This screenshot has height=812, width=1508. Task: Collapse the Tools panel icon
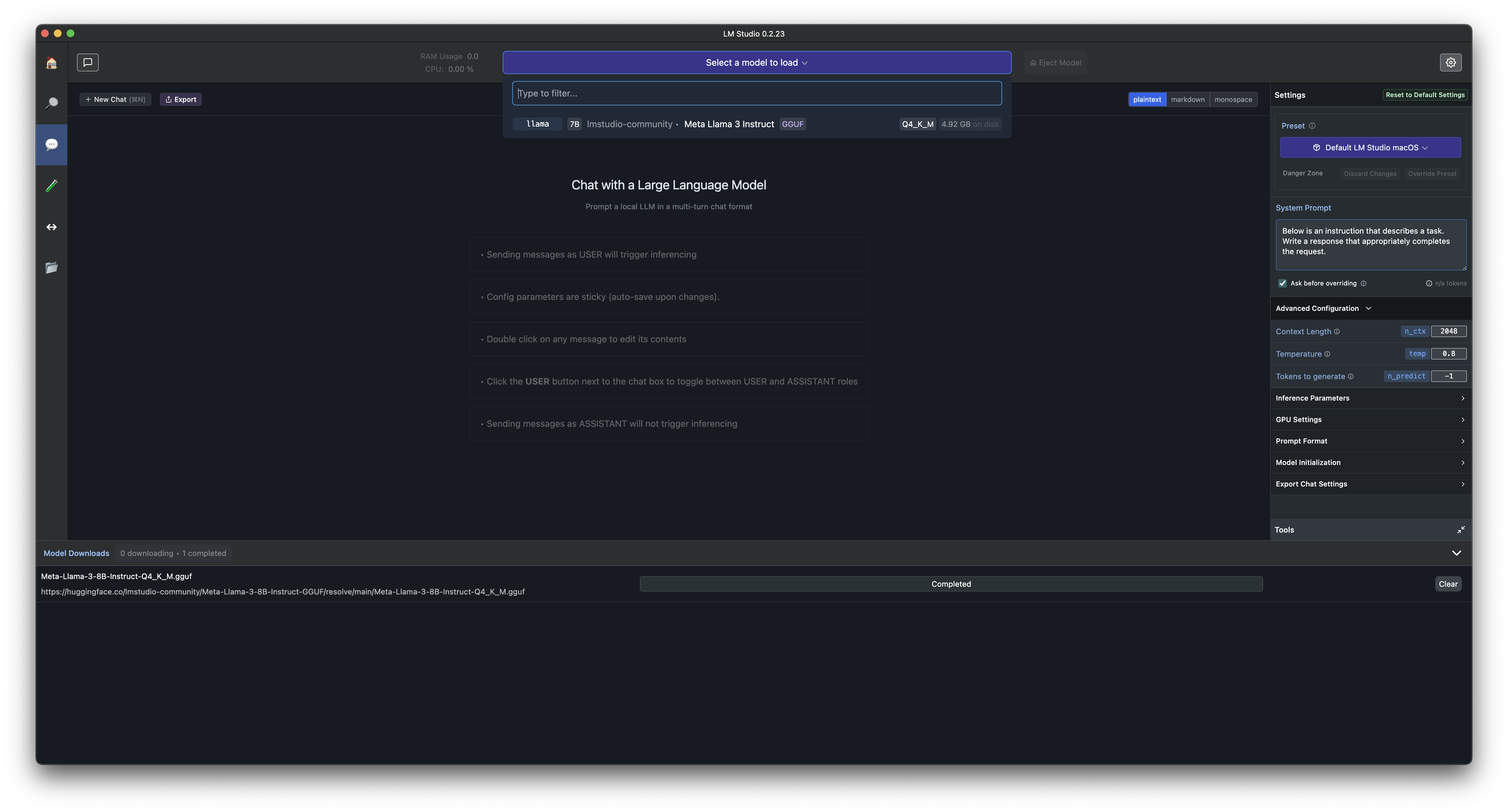(1461, 529)
